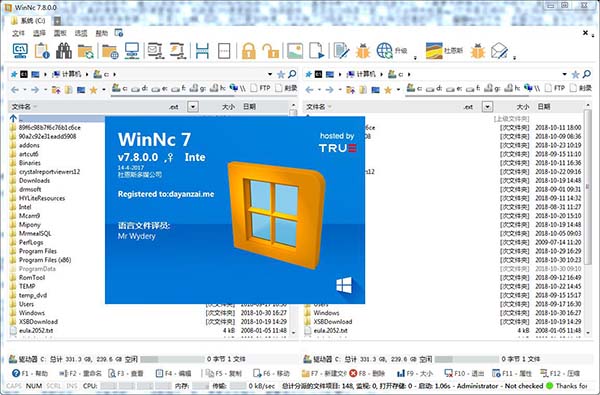This screenshot has width=600, height=395.
Task: Go back using left panel back arrow
Action: (x=15, y=90)
